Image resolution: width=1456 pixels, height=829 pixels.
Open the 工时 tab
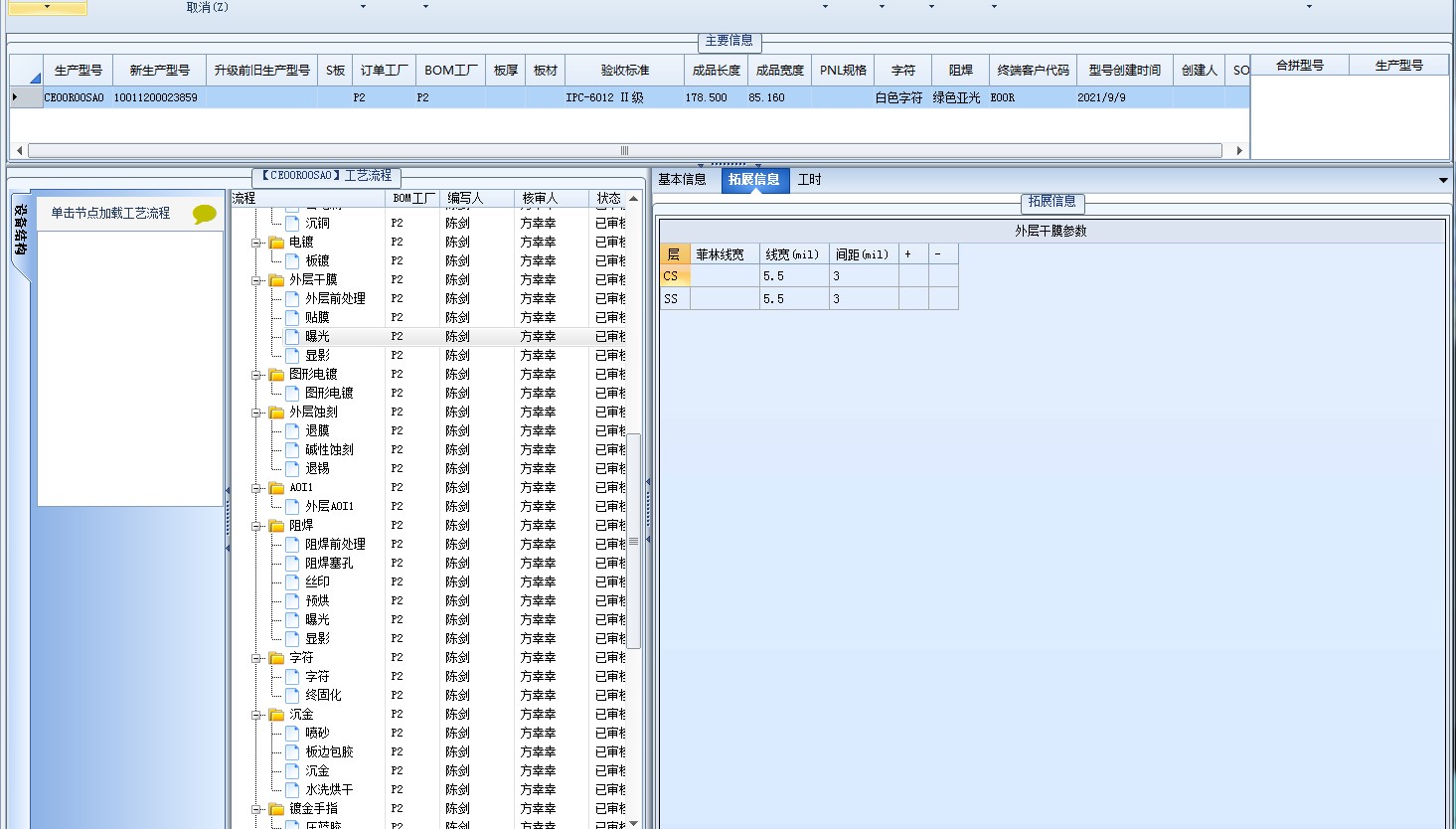[x=810, y=180]
